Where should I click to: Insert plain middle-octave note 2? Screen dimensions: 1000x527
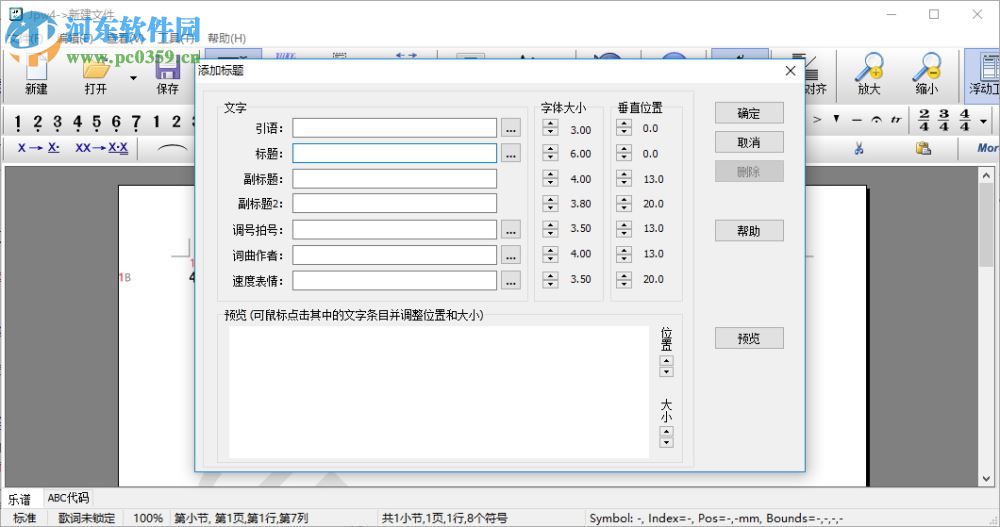(x=176, y=121)
